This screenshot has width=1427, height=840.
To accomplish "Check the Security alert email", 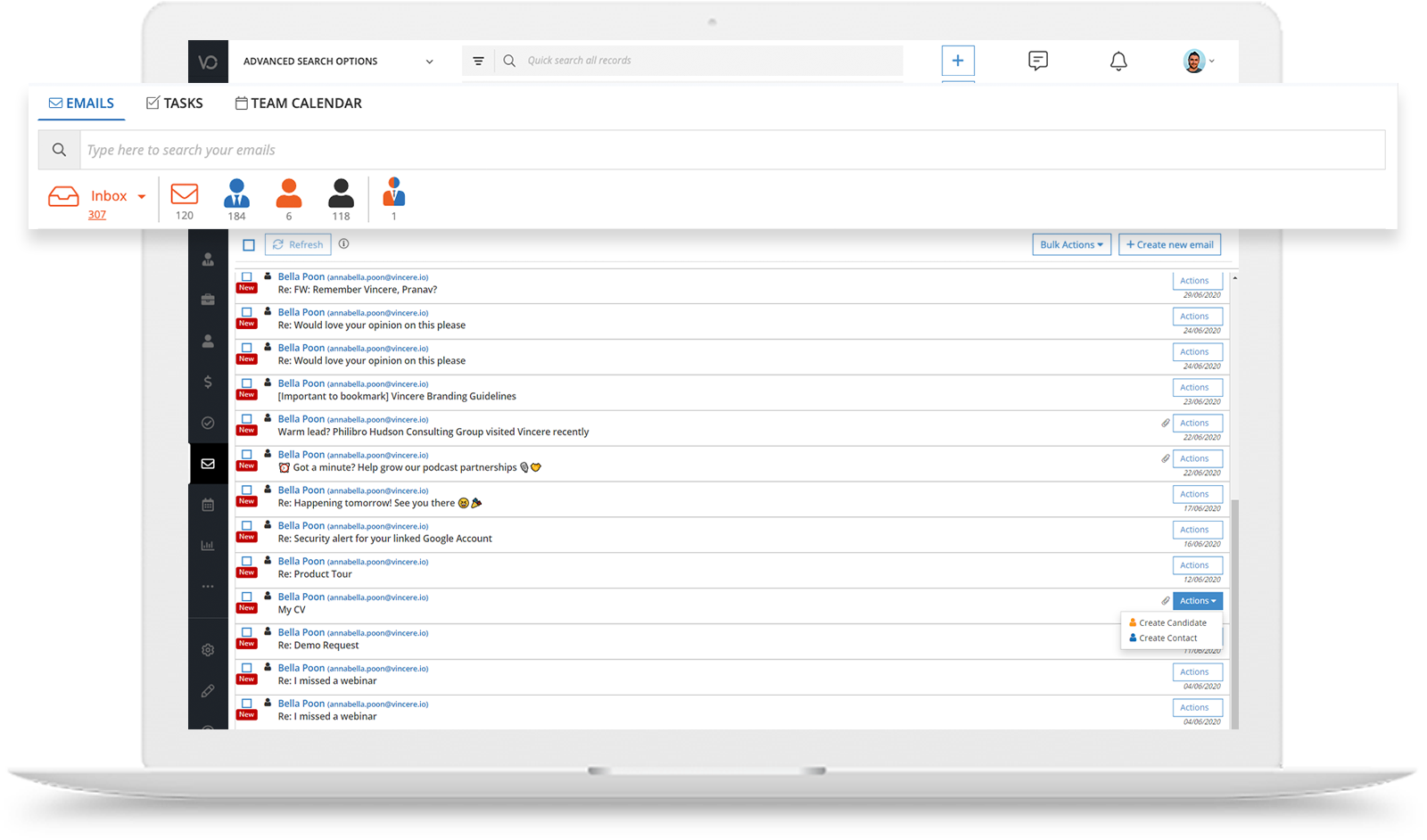I will [x=247, y=526].
